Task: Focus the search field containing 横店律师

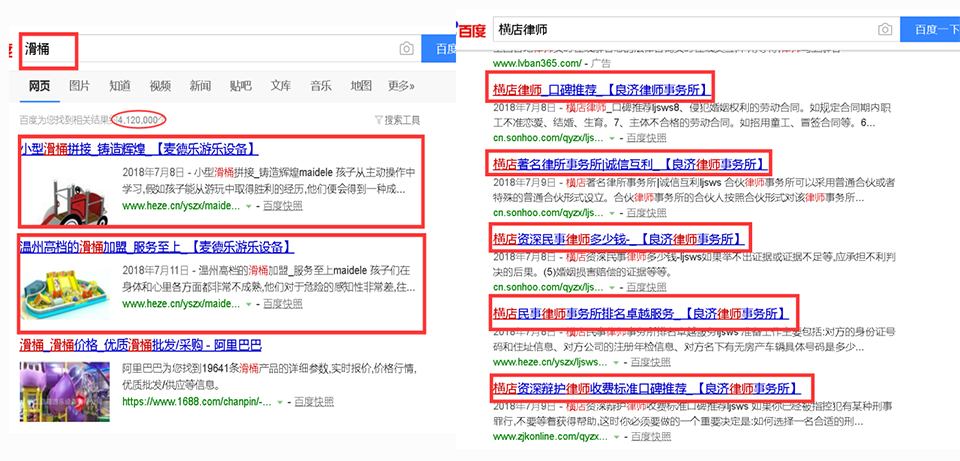Action: pos(696,29)
